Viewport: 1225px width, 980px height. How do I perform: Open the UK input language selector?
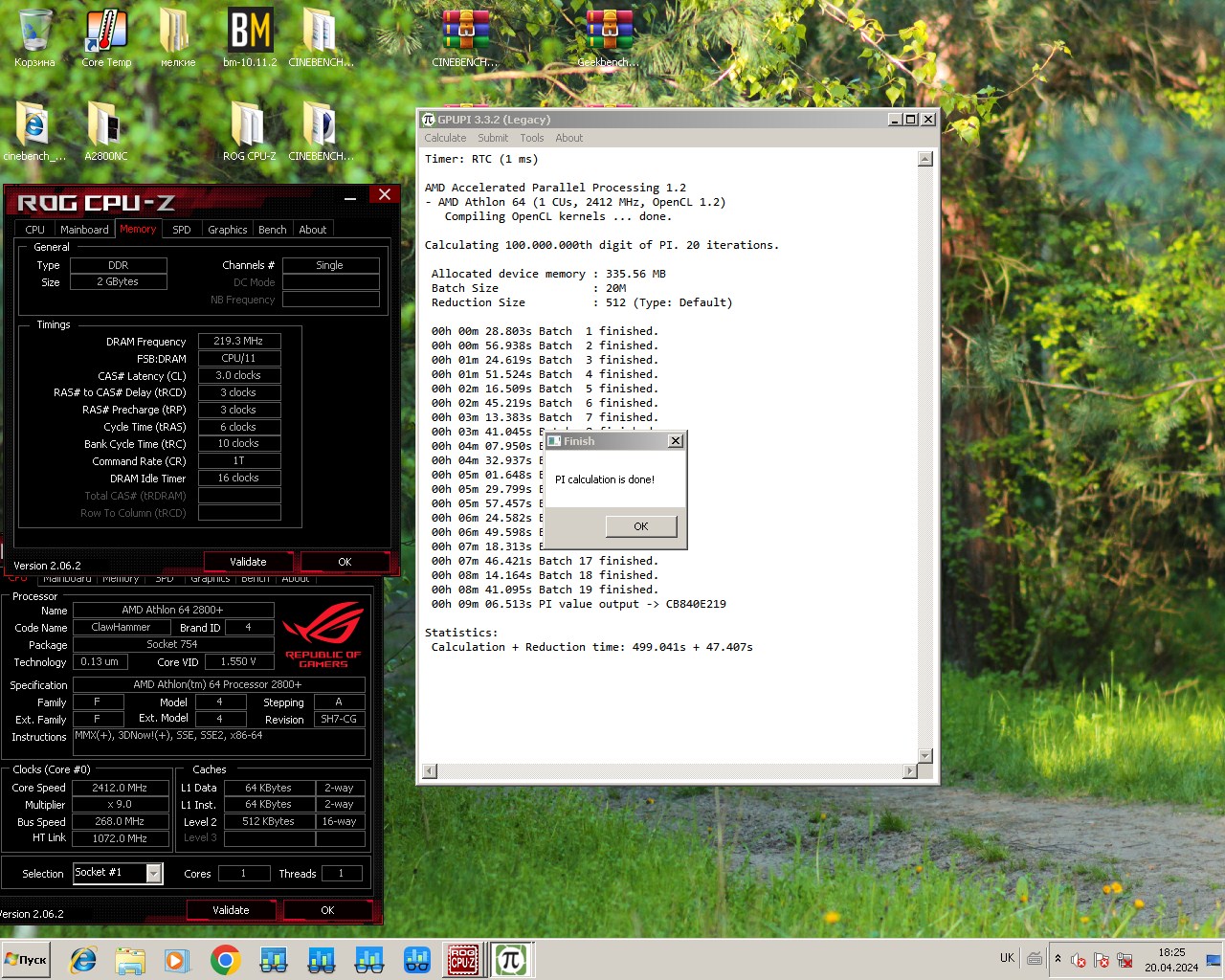point(1007,958)
